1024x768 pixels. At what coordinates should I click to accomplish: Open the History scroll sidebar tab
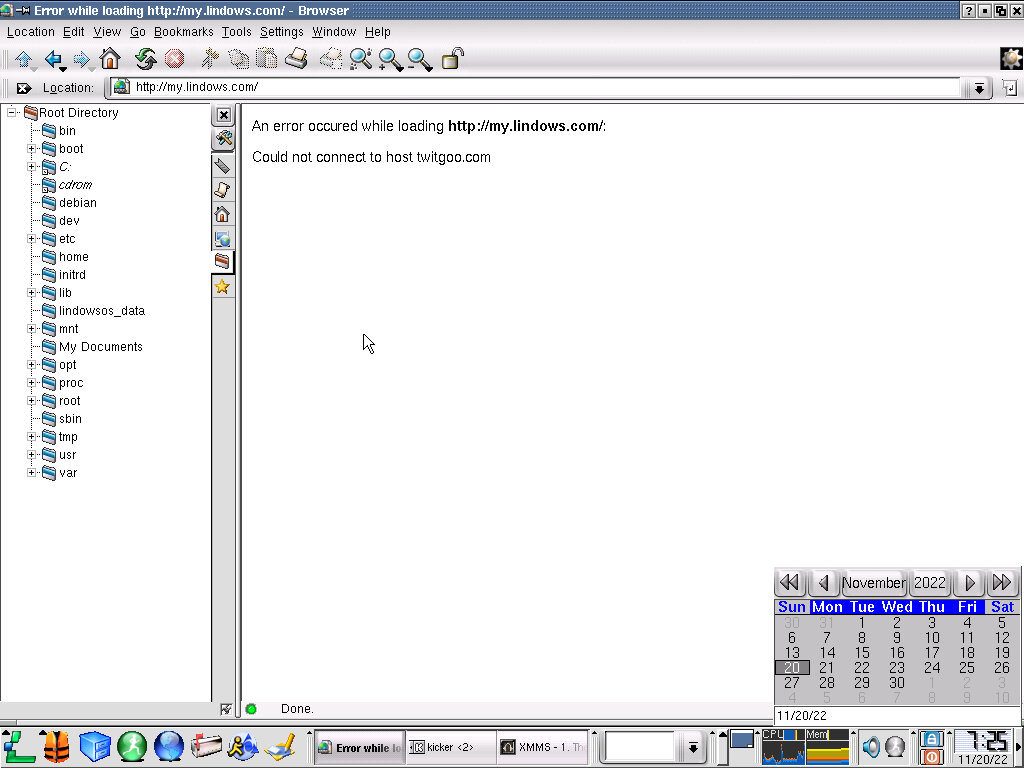(x=222, y=190)
